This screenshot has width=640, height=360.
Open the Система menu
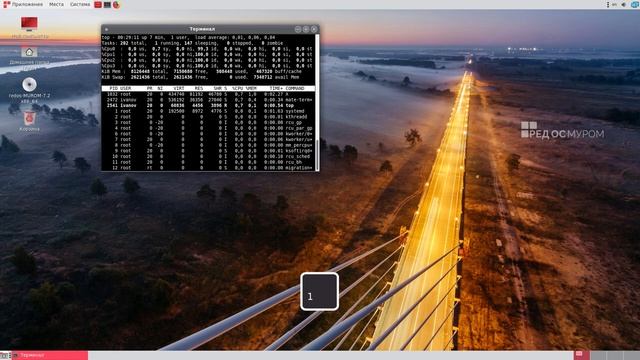[x=80, y=4]
